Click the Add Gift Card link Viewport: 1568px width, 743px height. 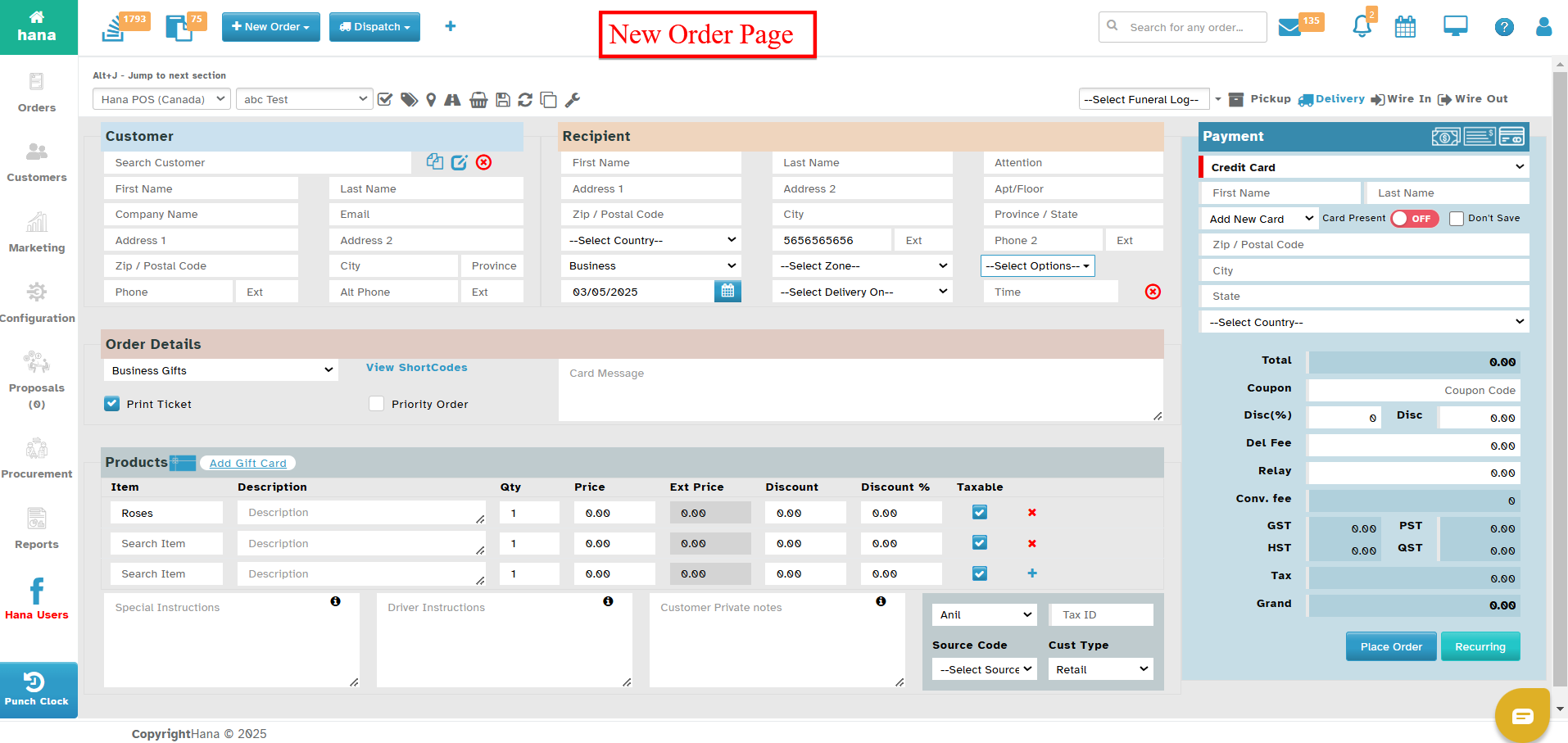click(247, 463)
